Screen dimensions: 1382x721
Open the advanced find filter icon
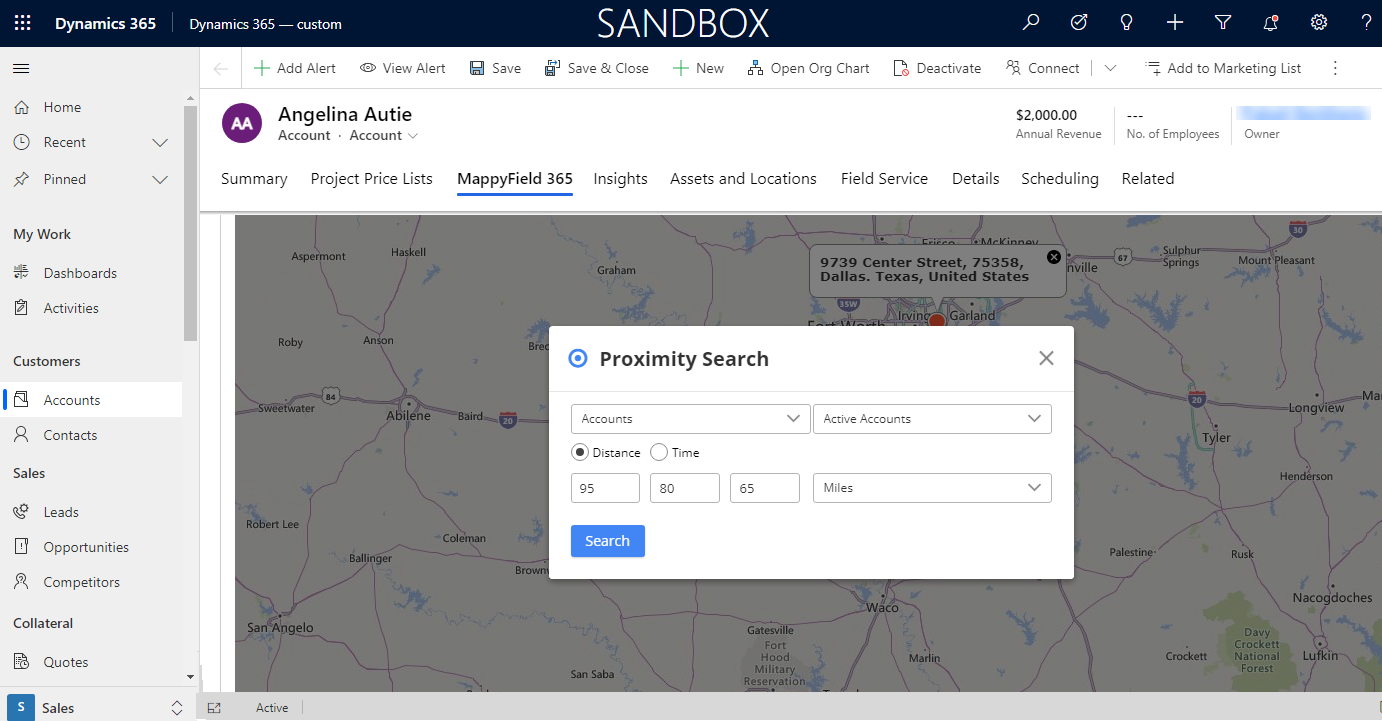click(1223, 23)
